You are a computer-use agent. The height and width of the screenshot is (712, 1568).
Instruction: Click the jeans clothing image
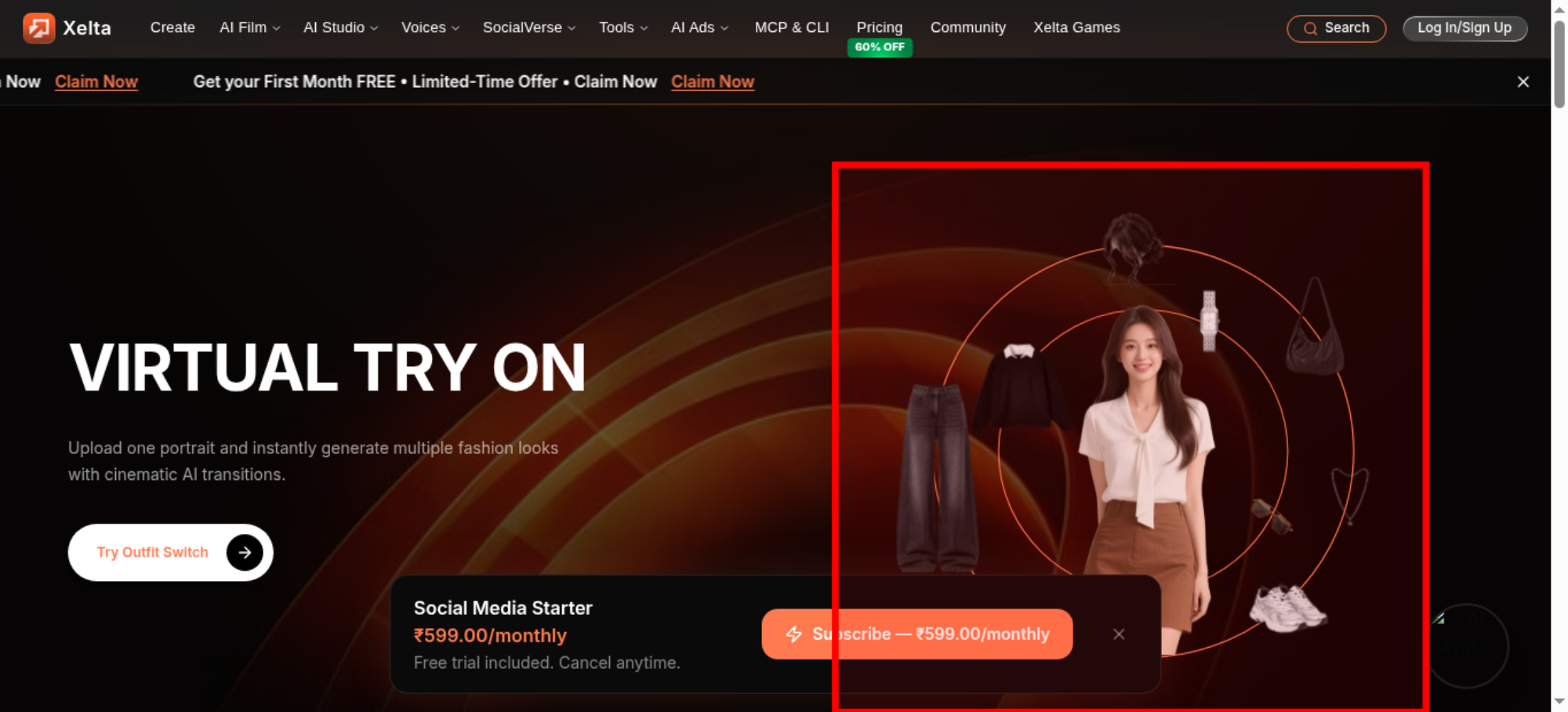tap(938, 478)
